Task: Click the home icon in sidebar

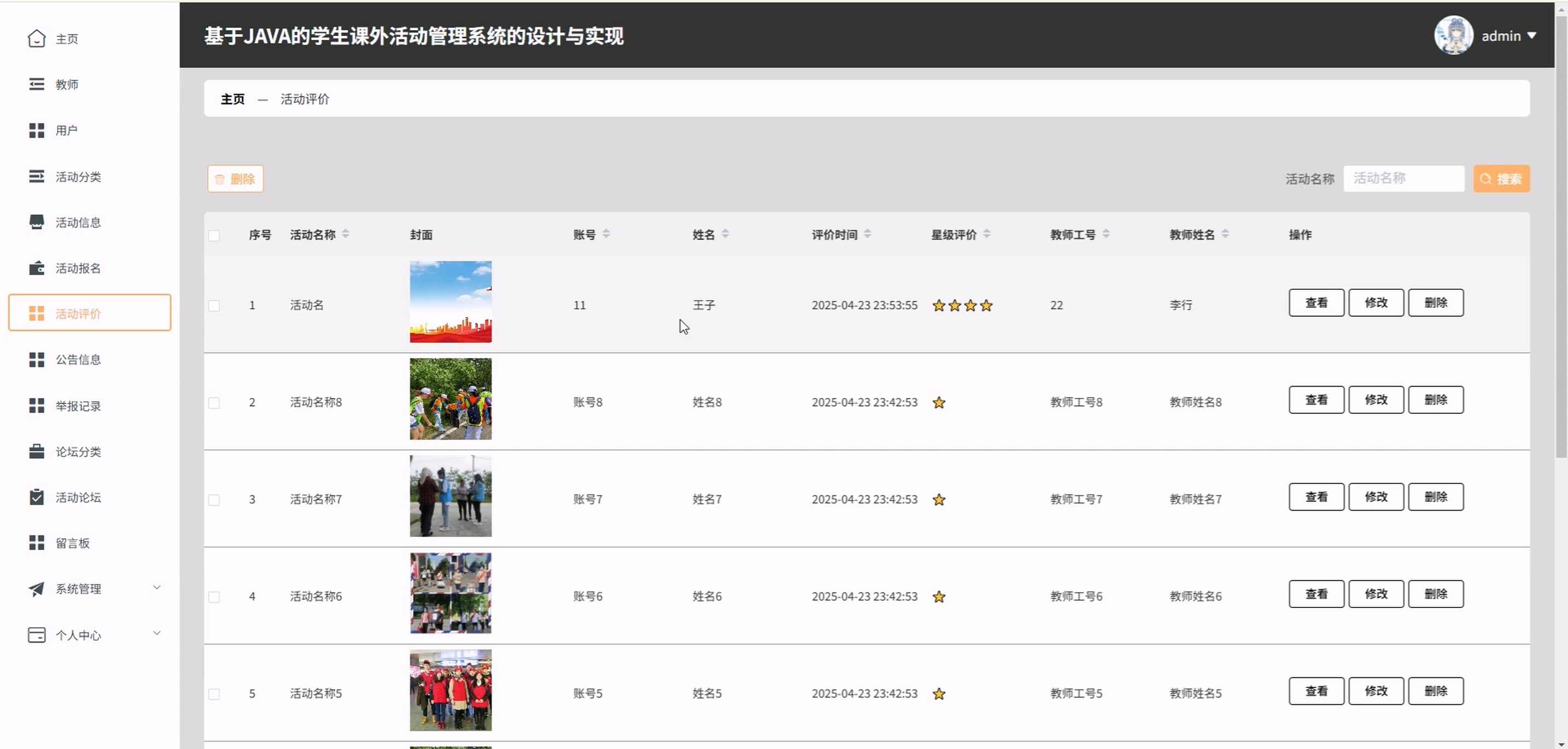Action: point(37,38)
